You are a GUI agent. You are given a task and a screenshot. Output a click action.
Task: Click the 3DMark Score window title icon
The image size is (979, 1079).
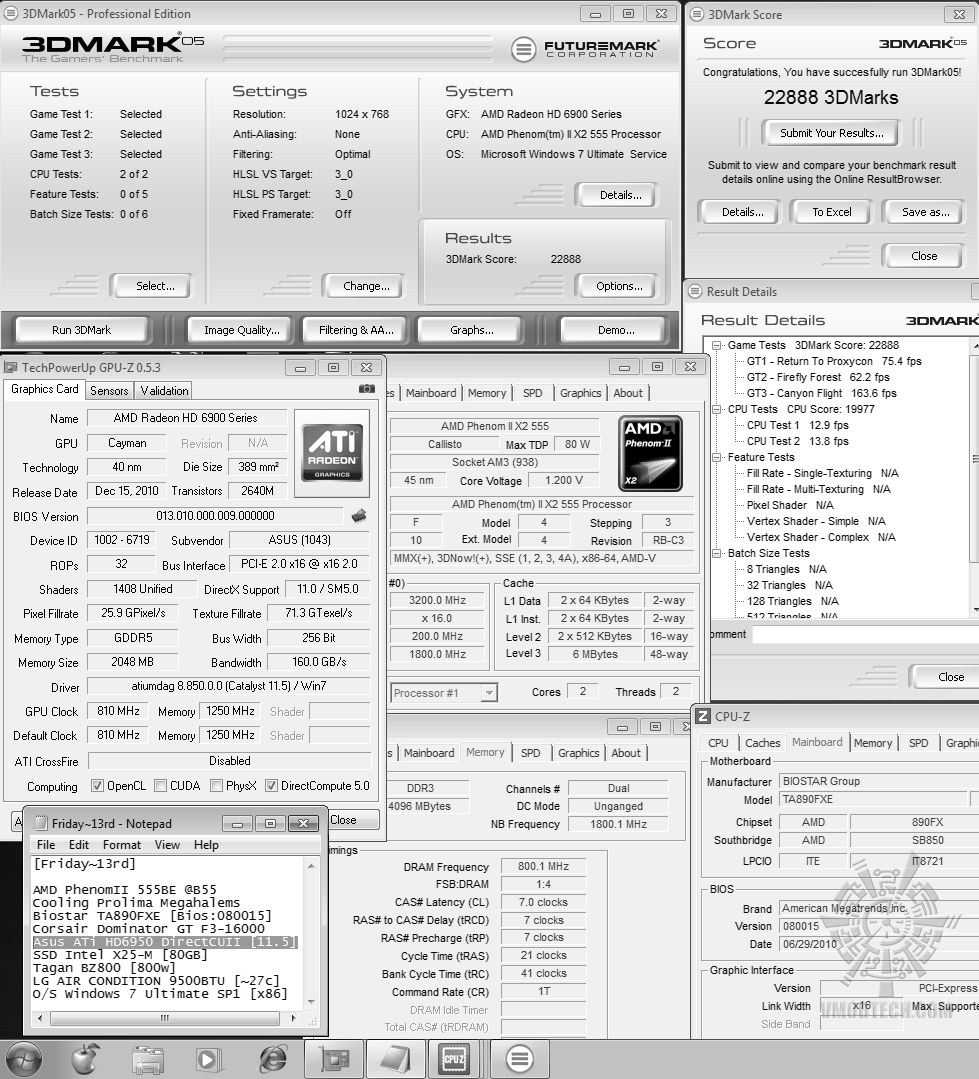pos(697,14)
